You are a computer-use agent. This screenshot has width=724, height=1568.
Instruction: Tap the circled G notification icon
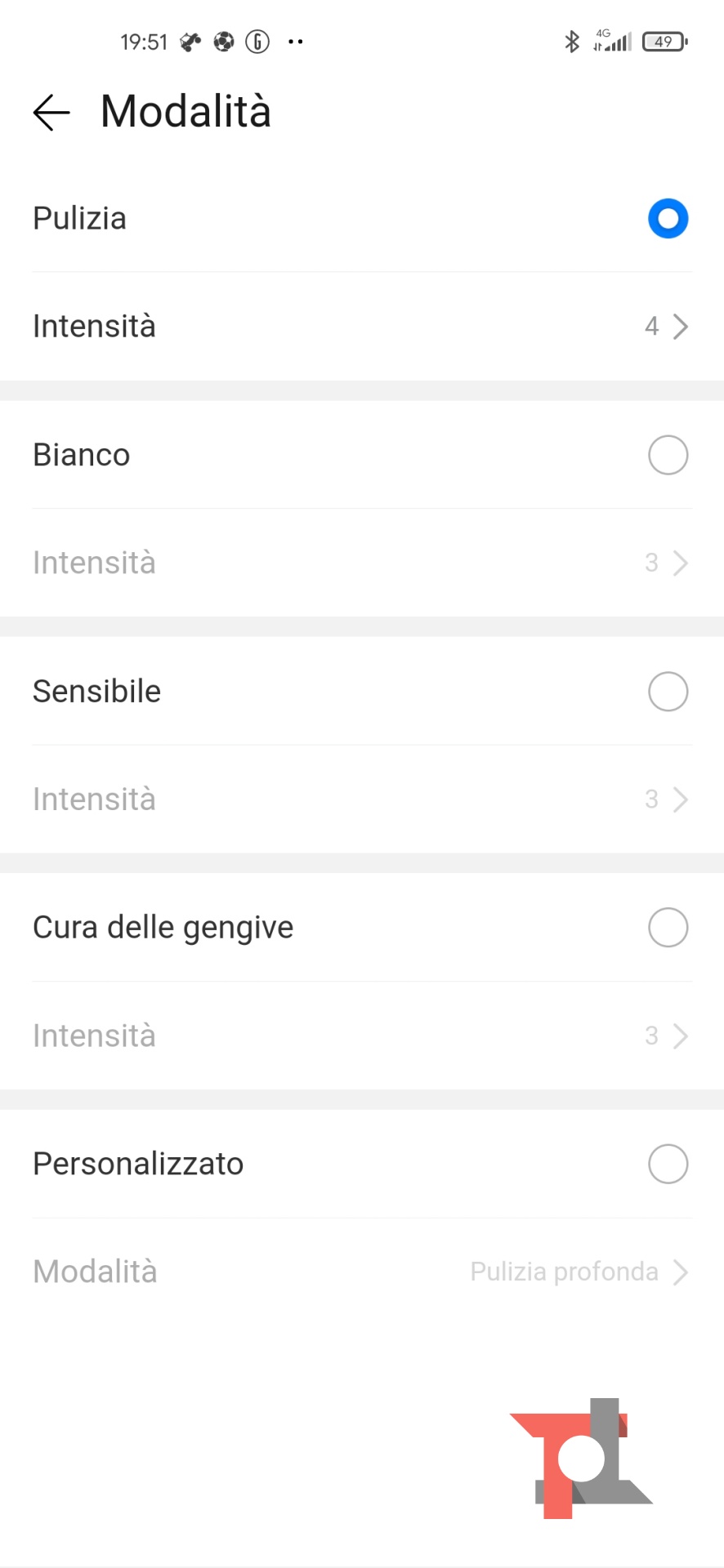[257, 42]
